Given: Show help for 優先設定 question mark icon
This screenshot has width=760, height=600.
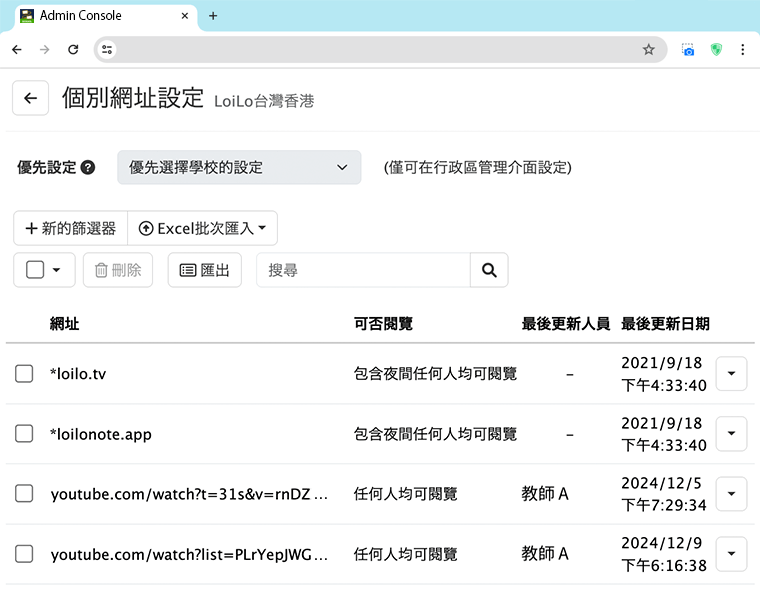Looking at the screenshot, I should (x=88, y=167).
